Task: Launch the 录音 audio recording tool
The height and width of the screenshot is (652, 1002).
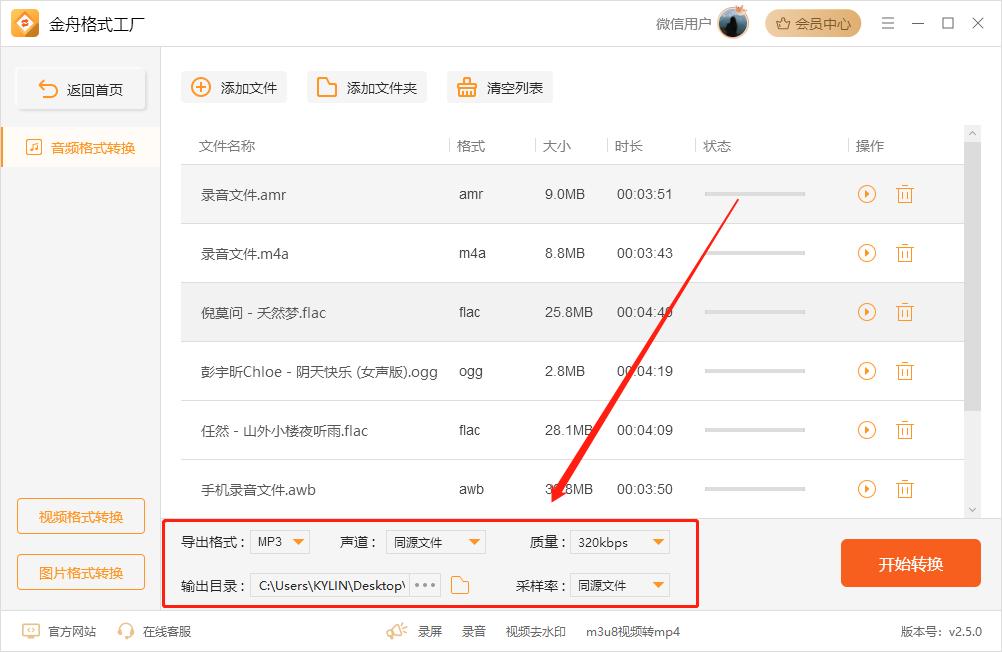Action: pyautogui.click(x=472, y=633)
